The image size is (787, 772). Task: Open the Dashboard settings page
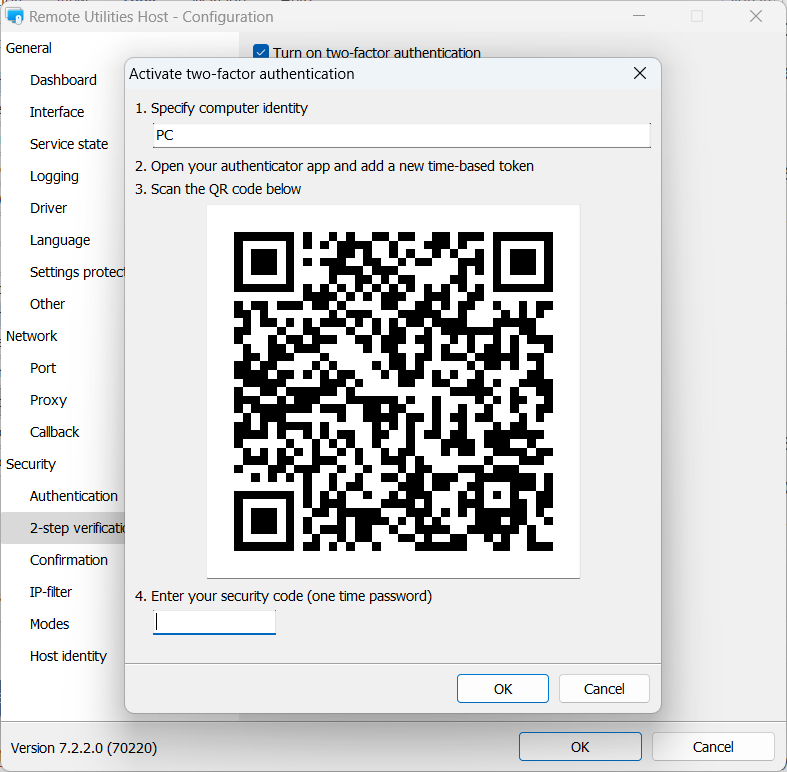(x=63, y=80)
